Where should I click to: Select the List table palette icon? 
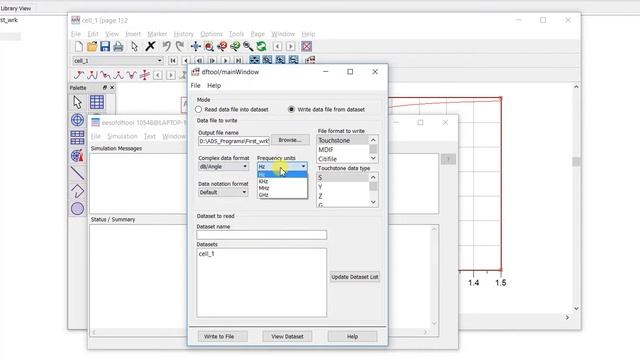click(77, 138)
